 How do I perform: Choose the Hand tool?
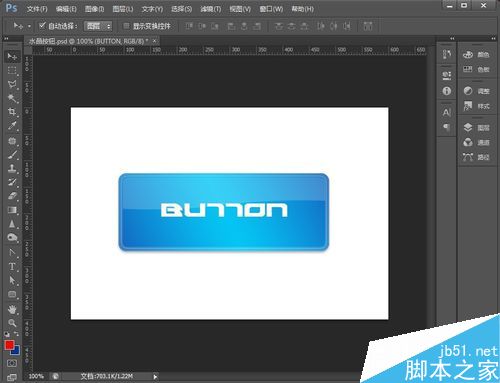pos(12,309)
